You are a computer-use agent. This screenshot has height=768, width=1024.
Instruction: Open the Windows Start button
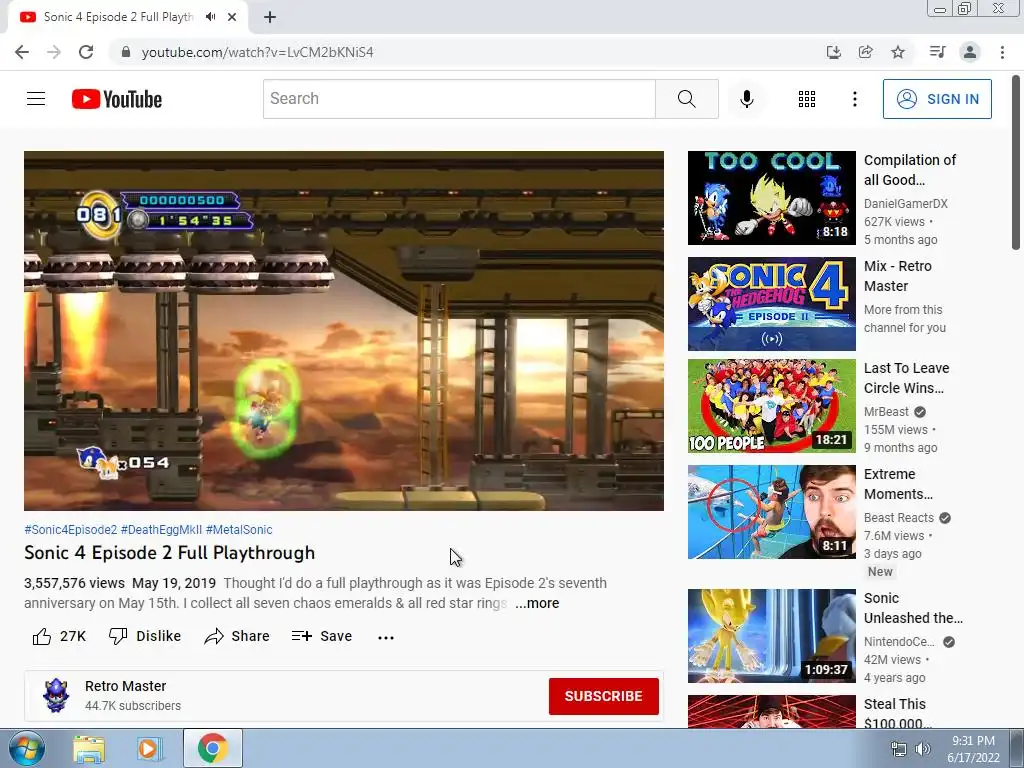[x=26, y=748]
